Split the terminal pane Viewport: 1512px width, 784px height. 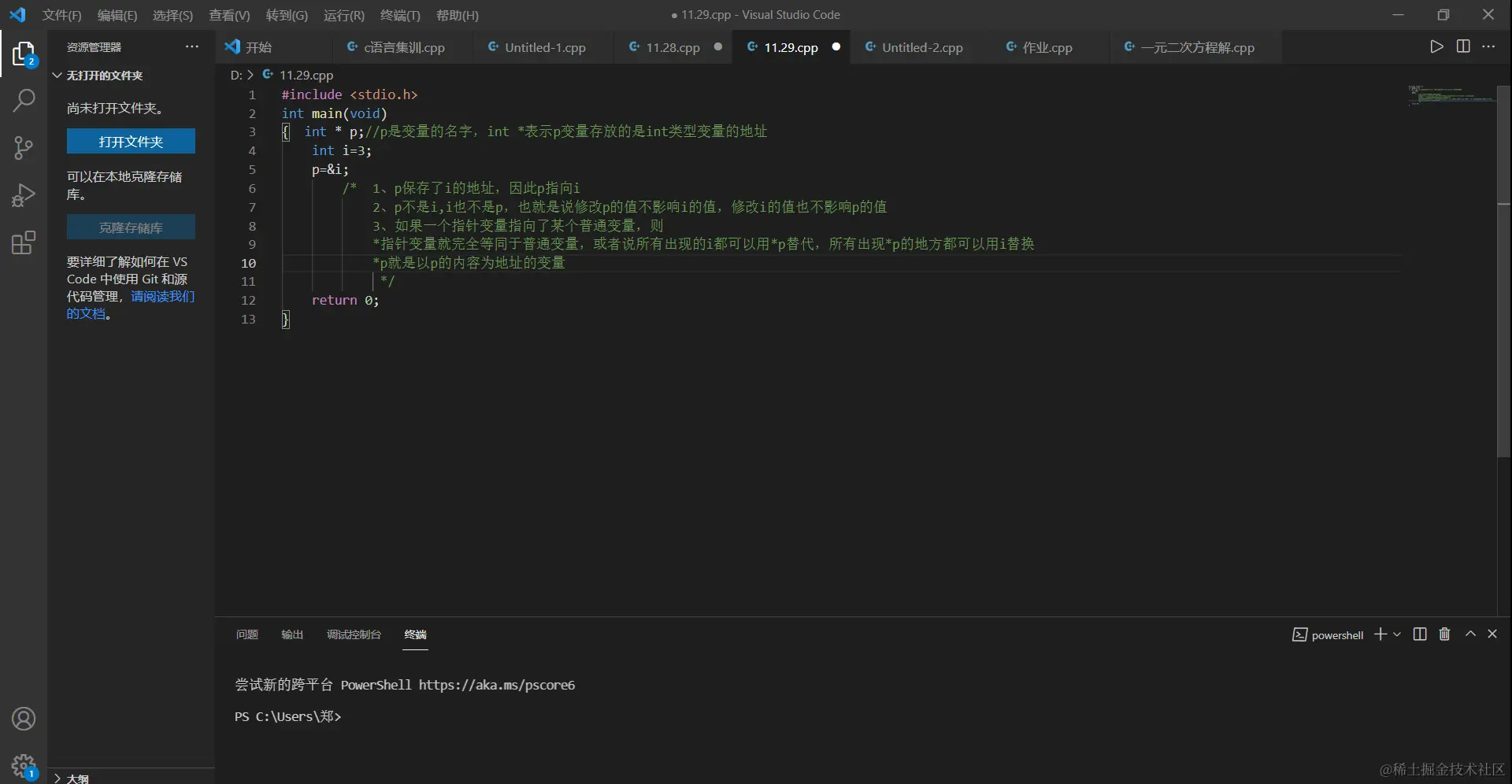[x=1420, y=634]
